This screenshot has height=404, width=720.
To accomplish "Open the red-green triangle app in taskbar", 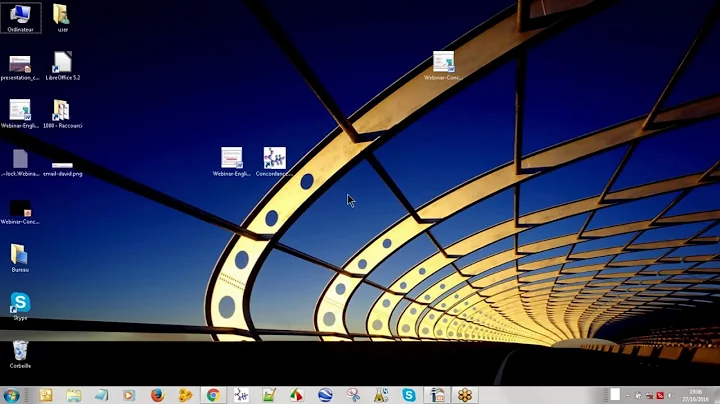I will click(x=297, y=395).
